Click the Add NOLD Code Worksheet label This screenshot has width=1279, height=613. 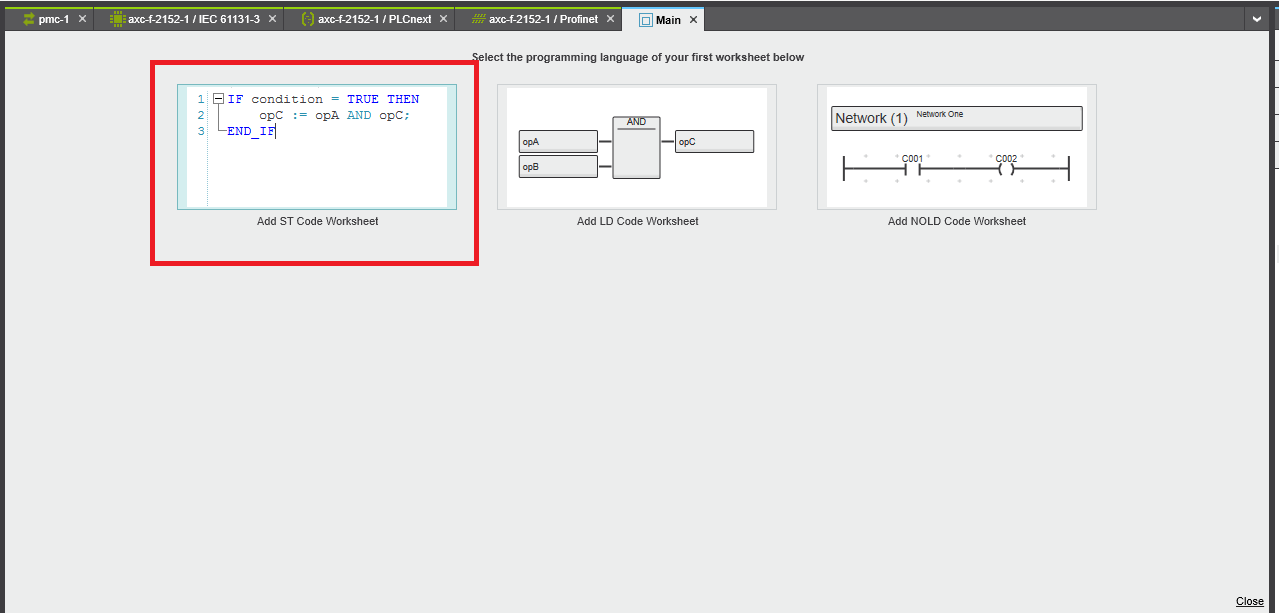coord(957,221)
